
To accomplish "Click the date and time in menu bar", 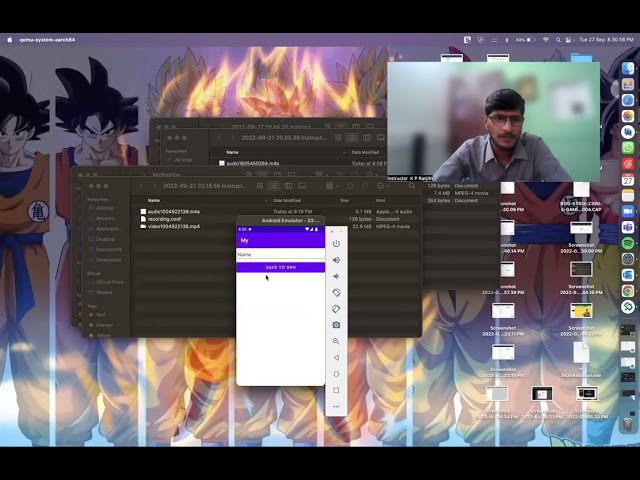I will click(606, 40).
